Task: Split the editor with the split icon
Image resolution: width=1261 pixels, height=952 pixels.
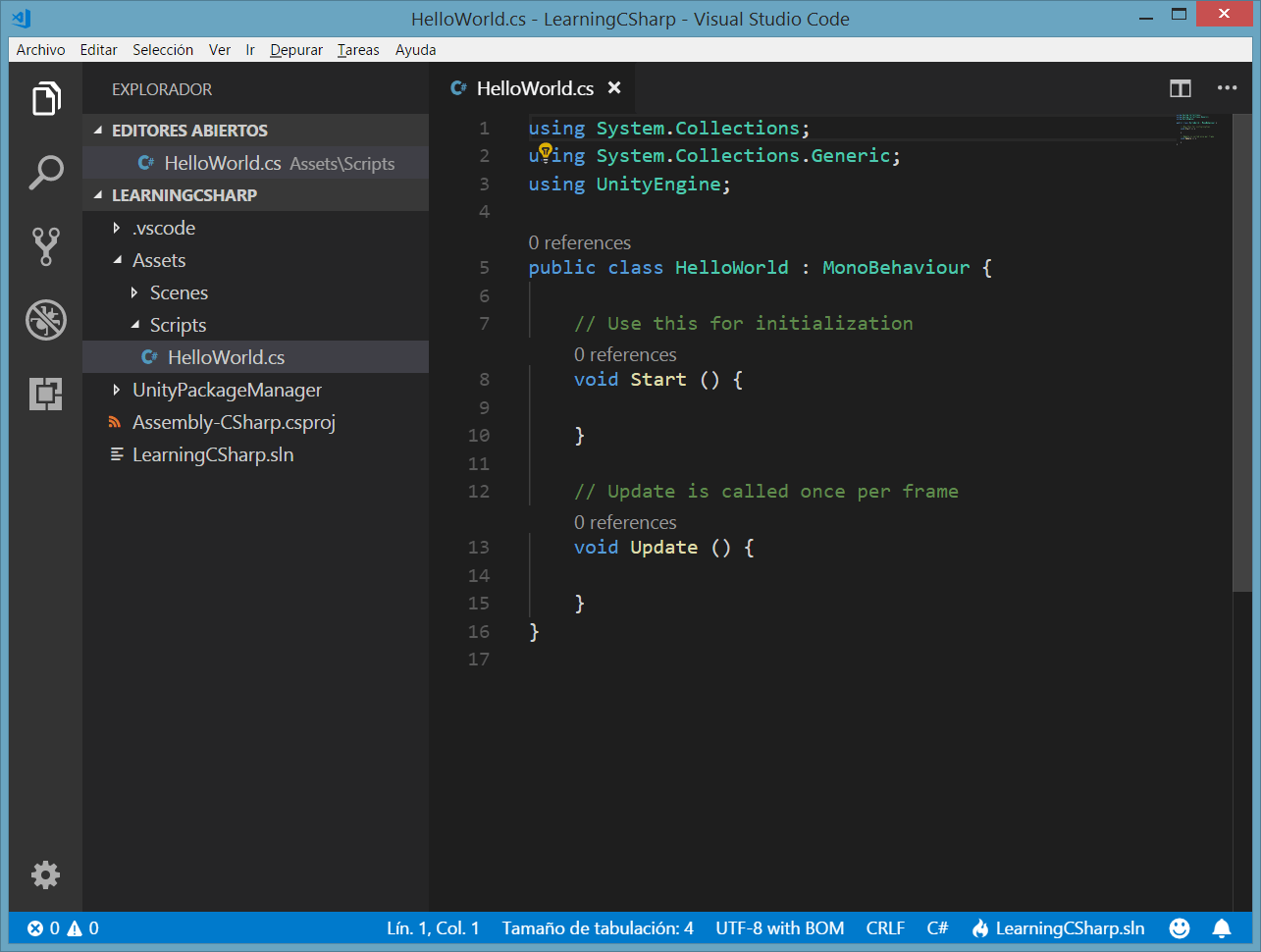Action: click(1181, 88)
